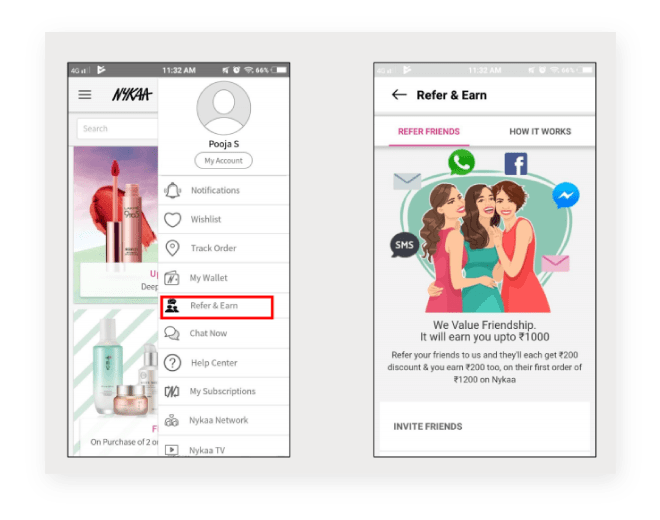Tap the WhatsApp icon in illustration

pyautogui.click(x=461, y=162)
